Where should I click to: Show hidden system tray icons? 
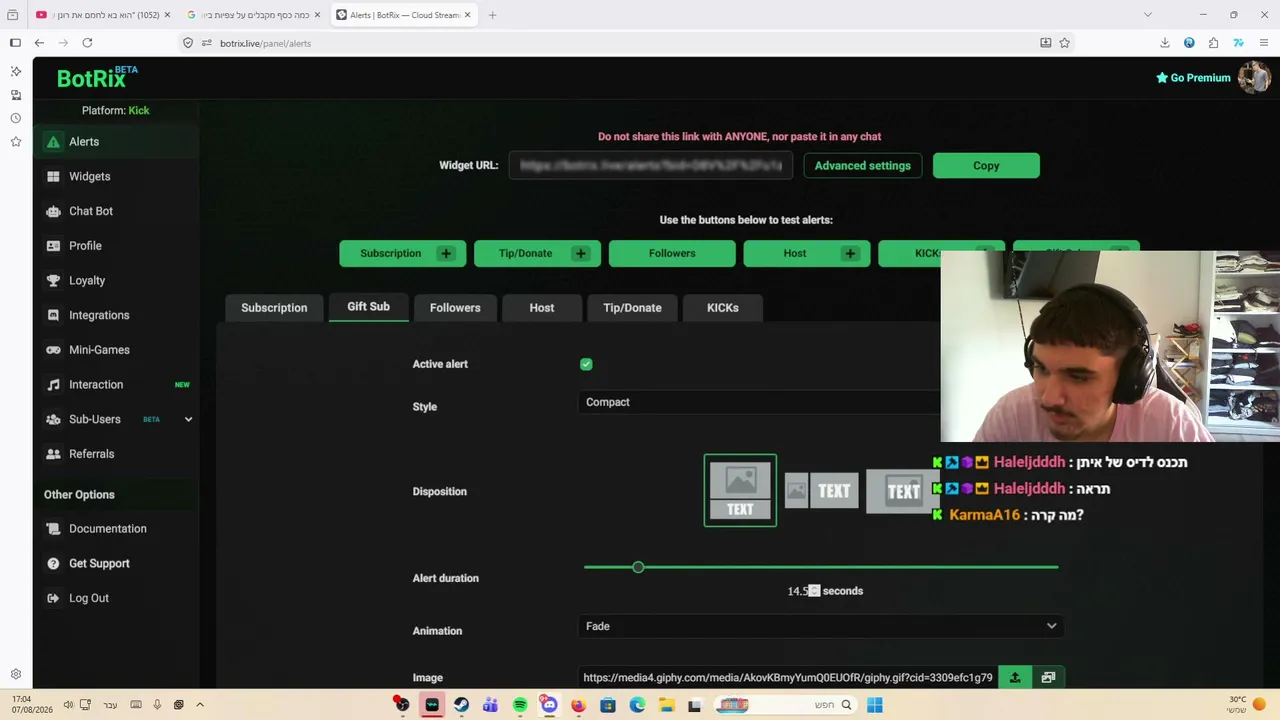[200, 705]
